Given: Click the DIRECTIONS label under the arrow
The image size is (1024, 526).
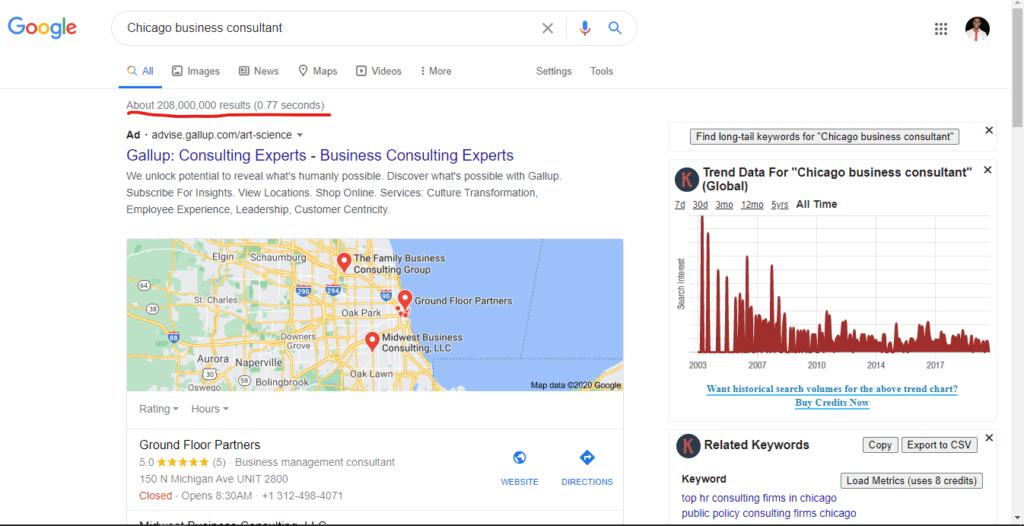Looking at the screenshot, I should 587,482.
